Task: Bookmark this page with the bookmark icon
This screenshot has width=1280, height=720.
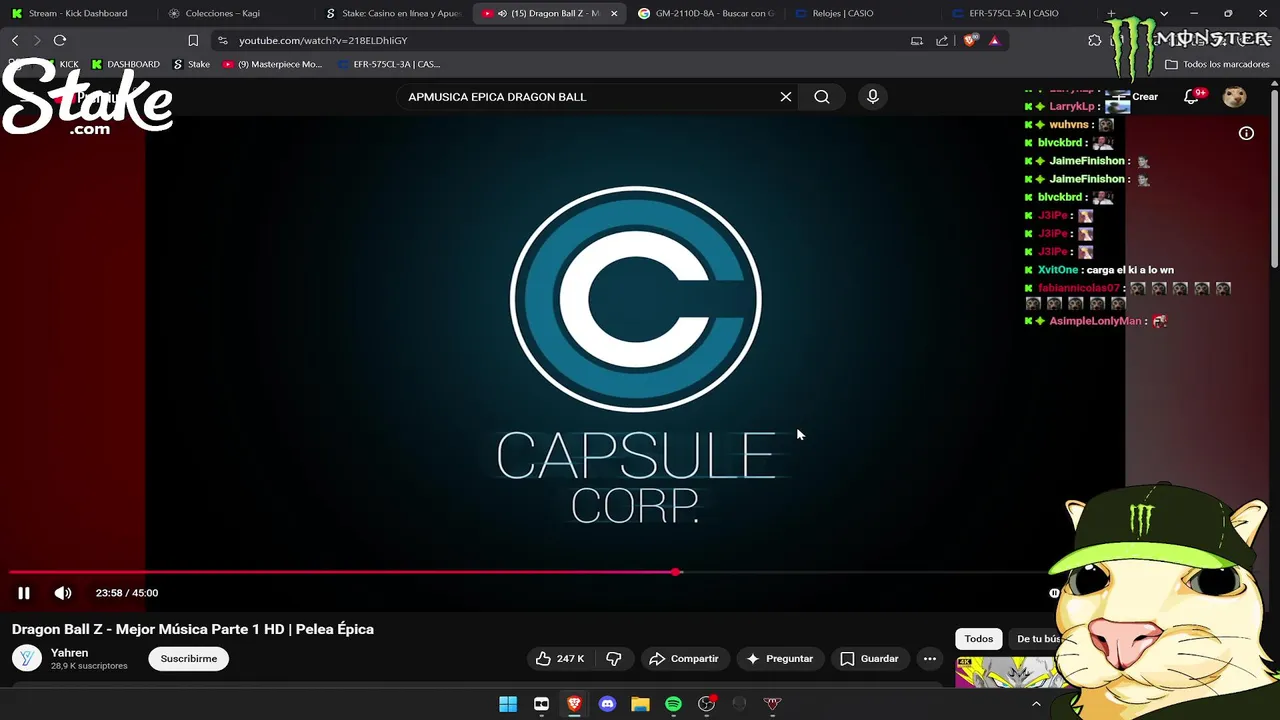Action: (x=193, y=40)
